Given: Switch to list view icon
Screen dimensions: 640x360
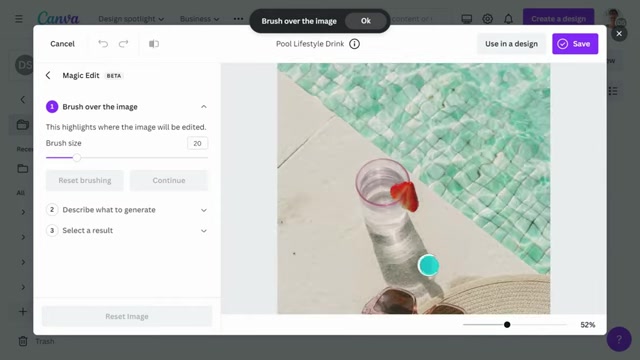Looking at the screenshot, I should click(613, 91).
